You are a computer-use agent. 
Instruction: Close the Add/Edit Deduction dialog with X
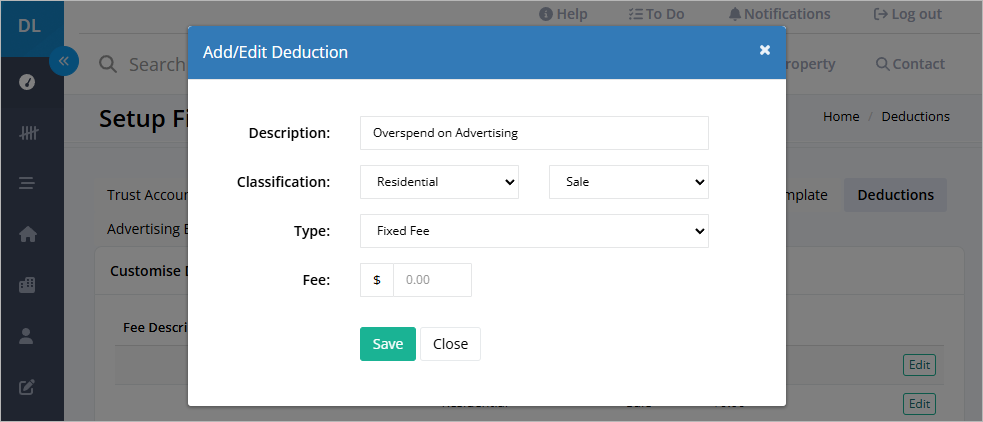point(764,50)
